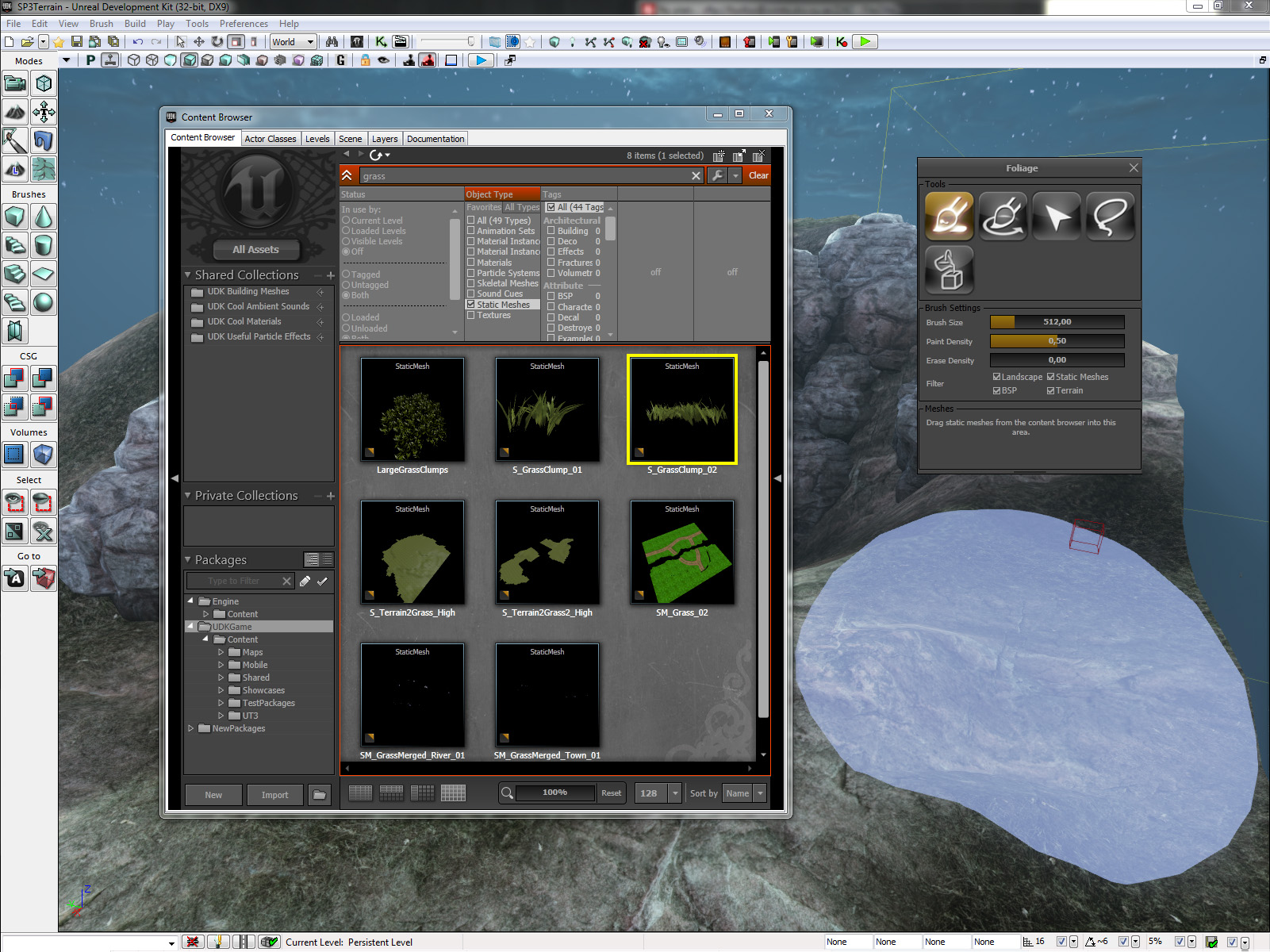1270x952 pixels.
Task: Switch to the Levels tab
Action: tap(317, 139)
